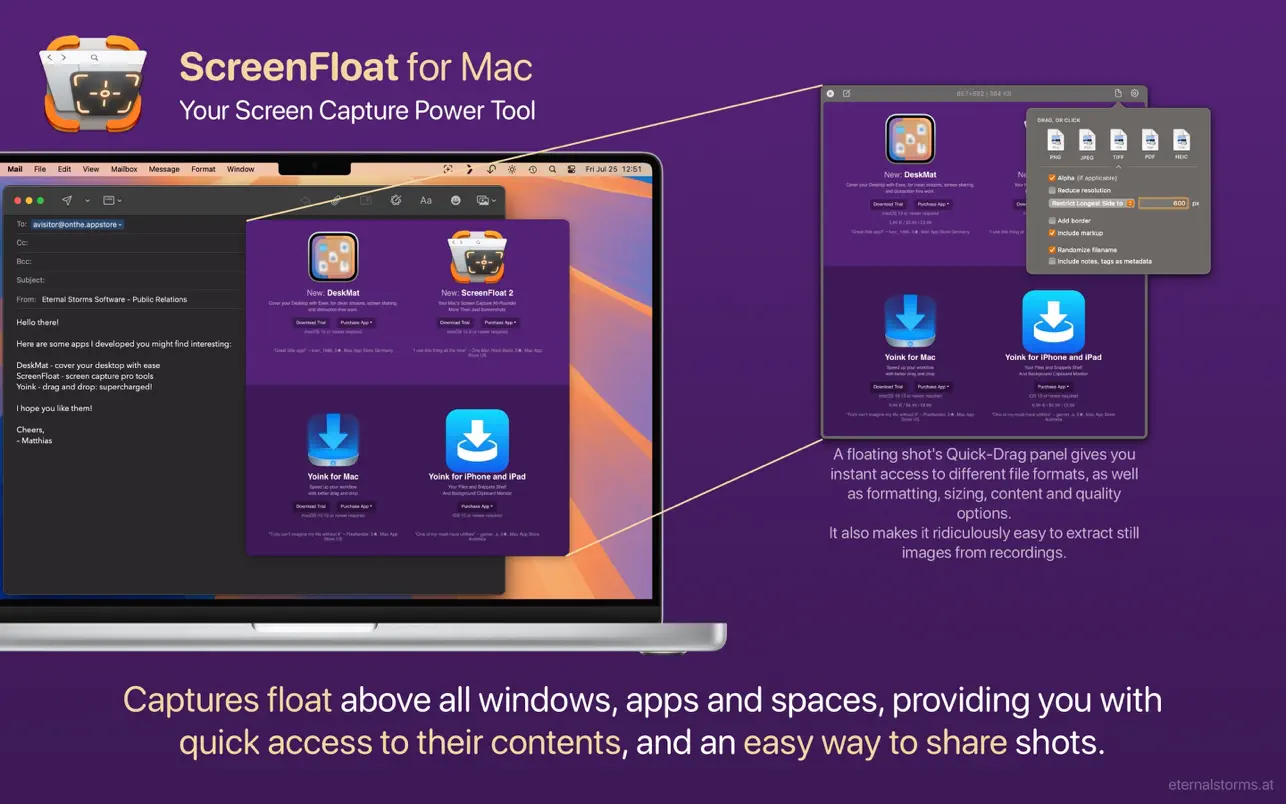The height and width of the screenshot is (804, 1286).
Task: Click 'DeskMat - cover your desktop with ease' line
Action: (88, 365)
